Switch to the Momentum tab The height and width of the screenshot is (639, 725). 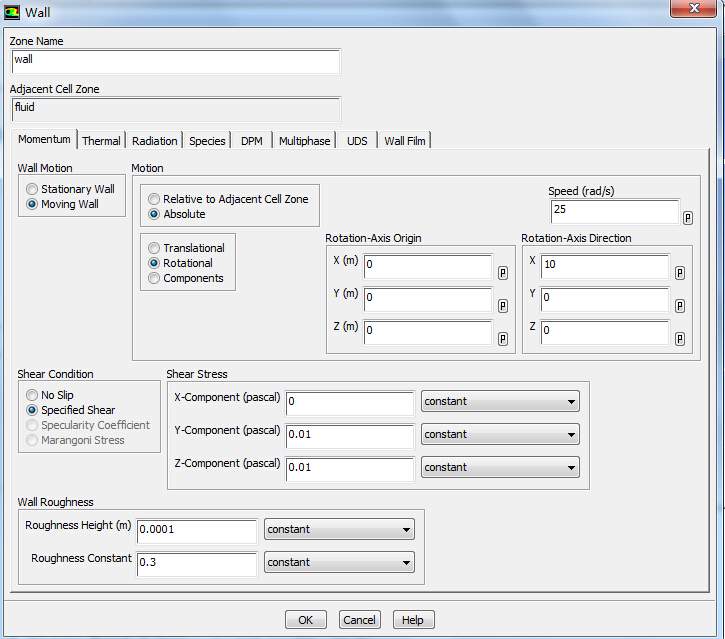tap(44, 139)
